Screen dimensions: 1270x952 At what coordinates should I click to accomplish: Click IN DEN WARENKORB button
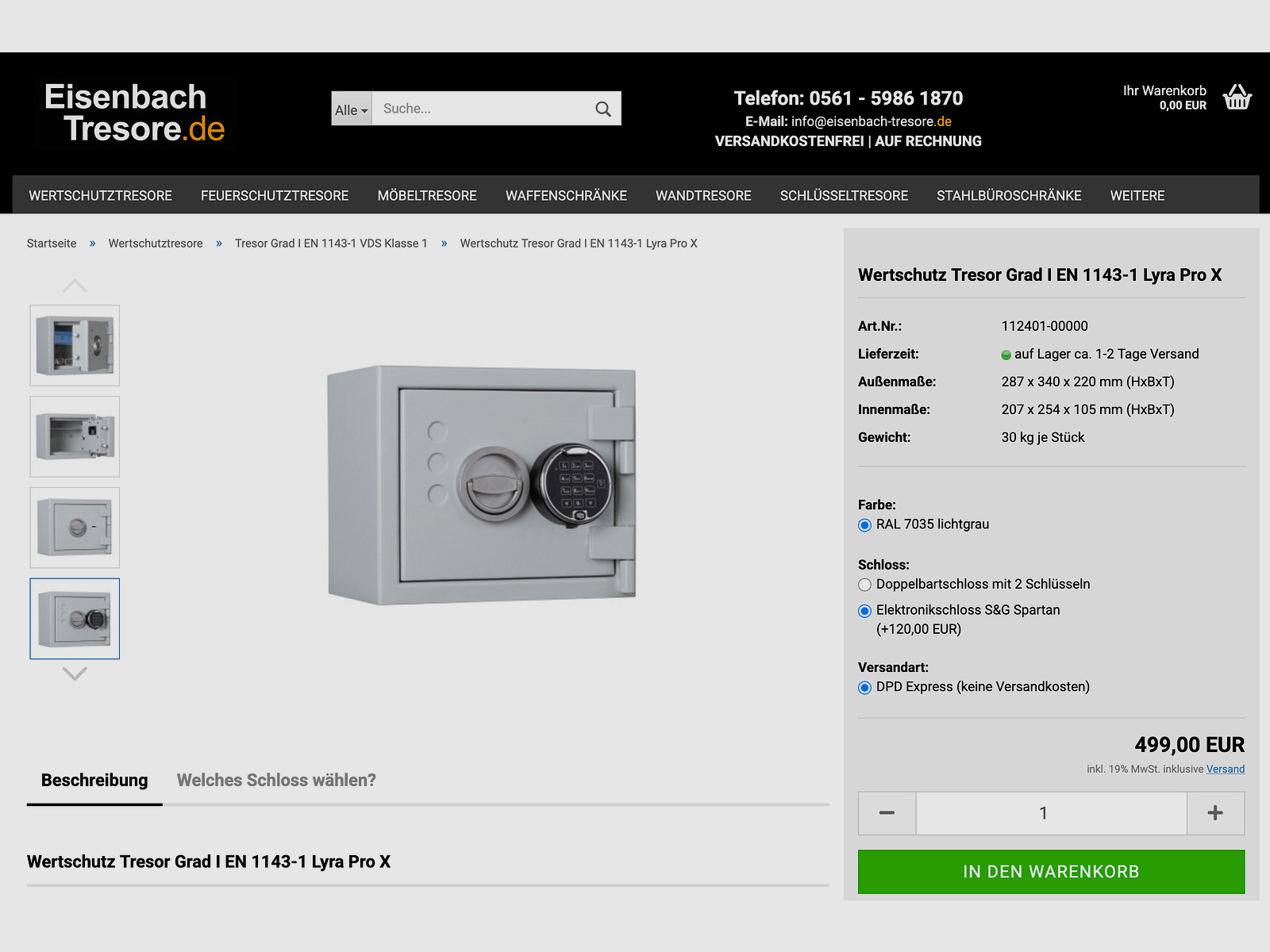click(x=1051, y=872)
